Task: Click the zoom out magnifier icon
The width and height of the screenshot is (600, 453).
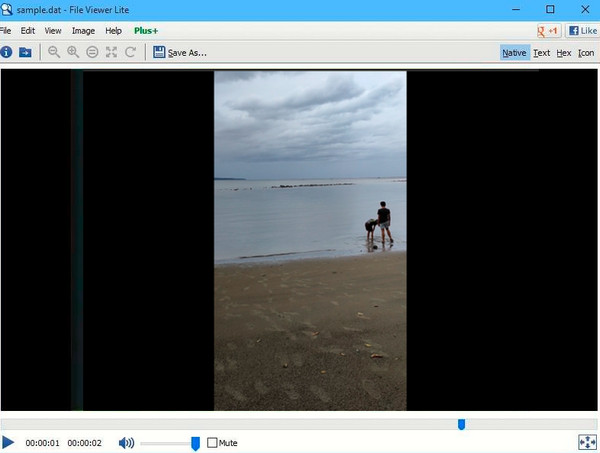Action: (54, 52)
